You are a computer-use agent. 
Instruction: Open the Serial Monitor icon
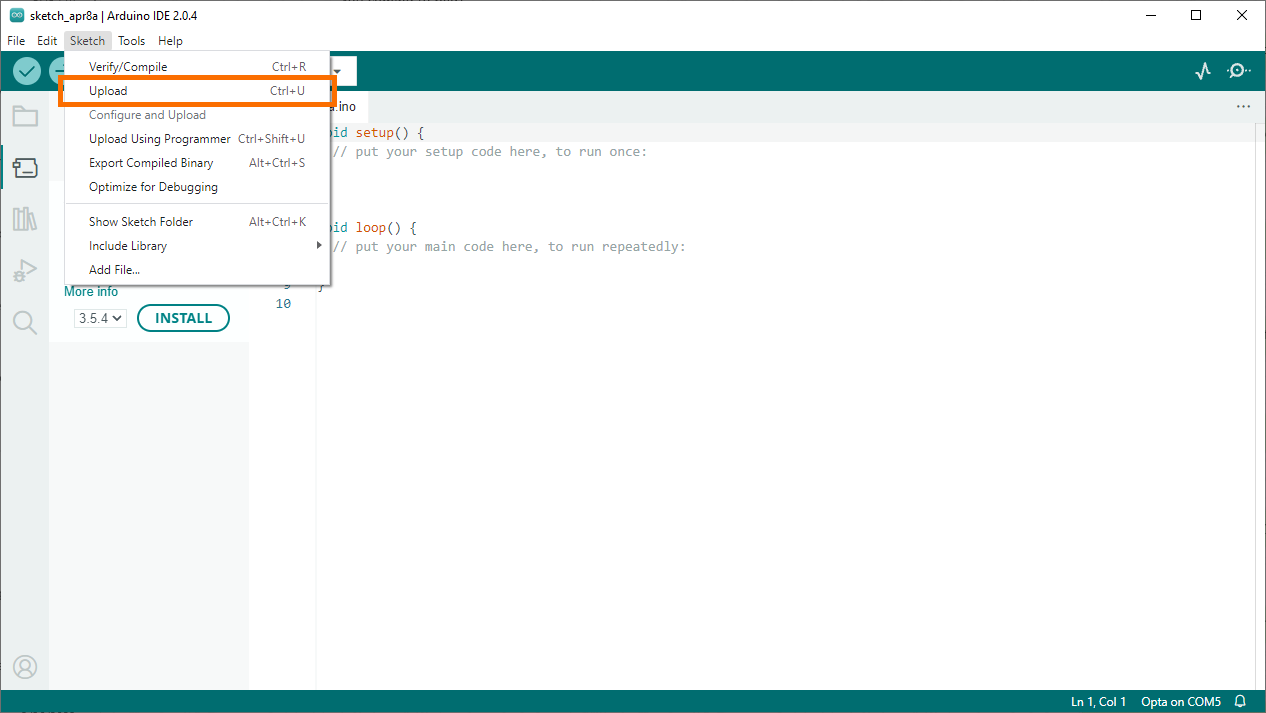coord(1238,71)
